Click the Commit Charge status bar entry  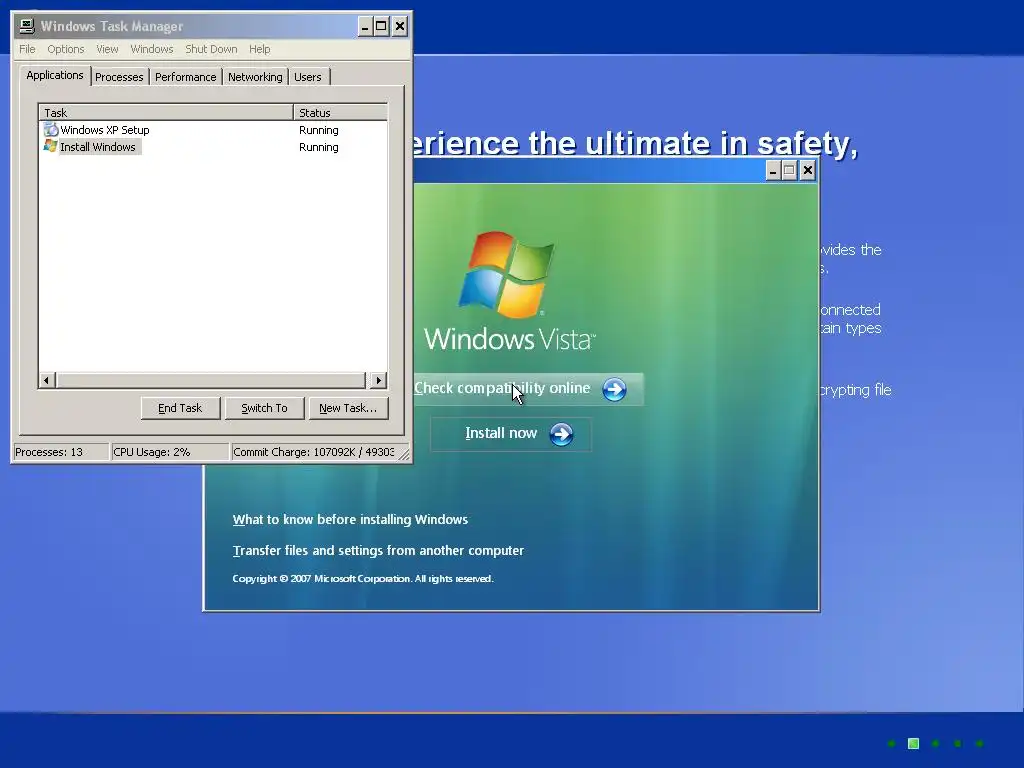click(314, 452)
